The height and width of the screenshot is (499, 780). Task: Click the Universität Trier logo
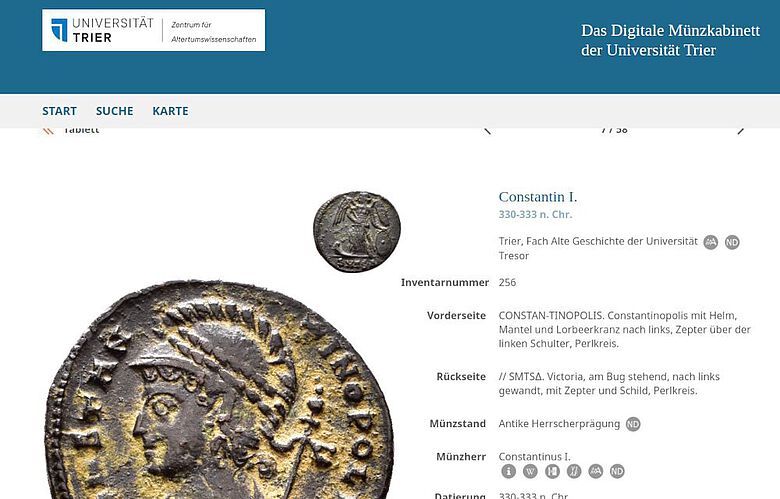tap(153, 30)
